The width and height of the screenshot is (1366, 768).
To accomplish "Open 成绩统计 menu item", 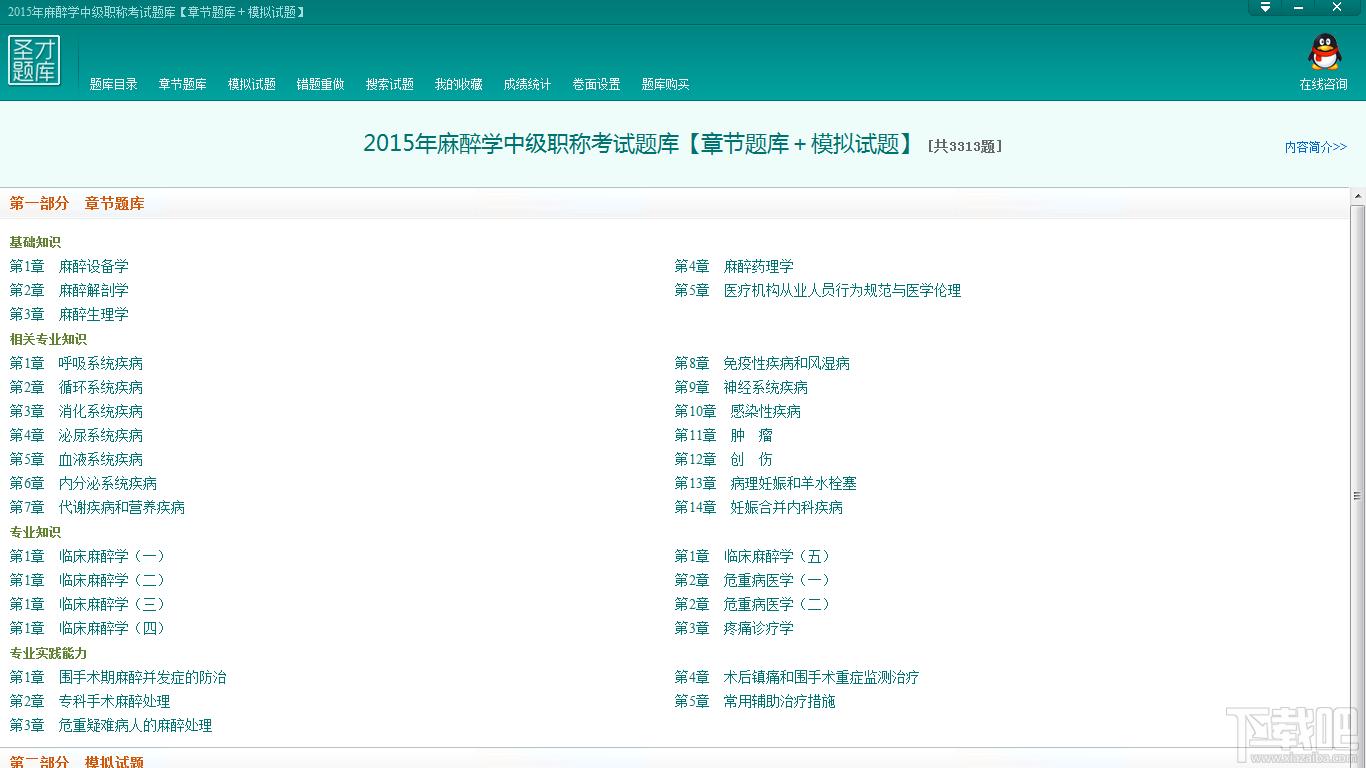I will click(528, 84).
